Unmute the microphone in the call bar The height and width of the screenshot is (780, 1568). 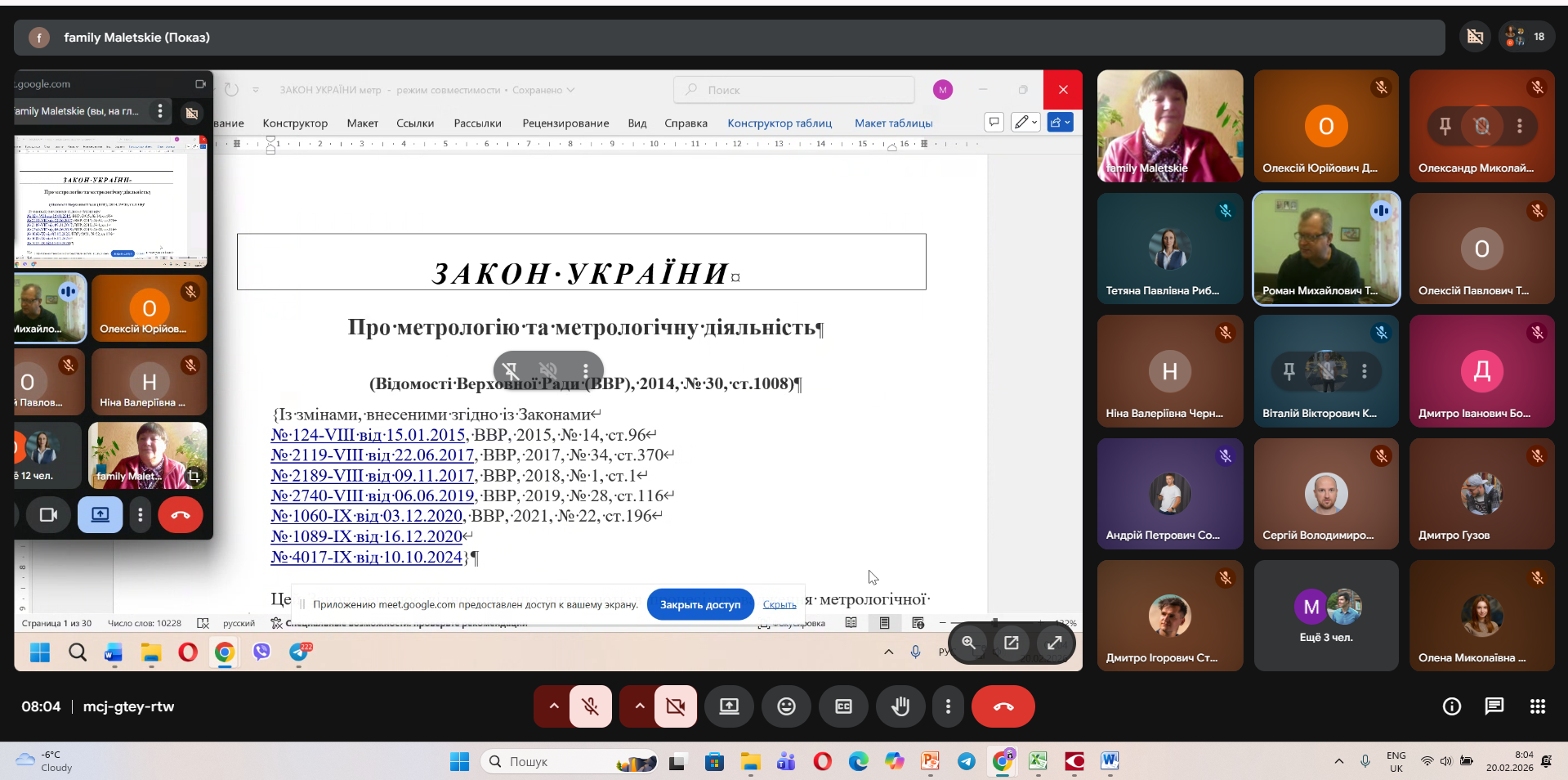click(591, 706)
